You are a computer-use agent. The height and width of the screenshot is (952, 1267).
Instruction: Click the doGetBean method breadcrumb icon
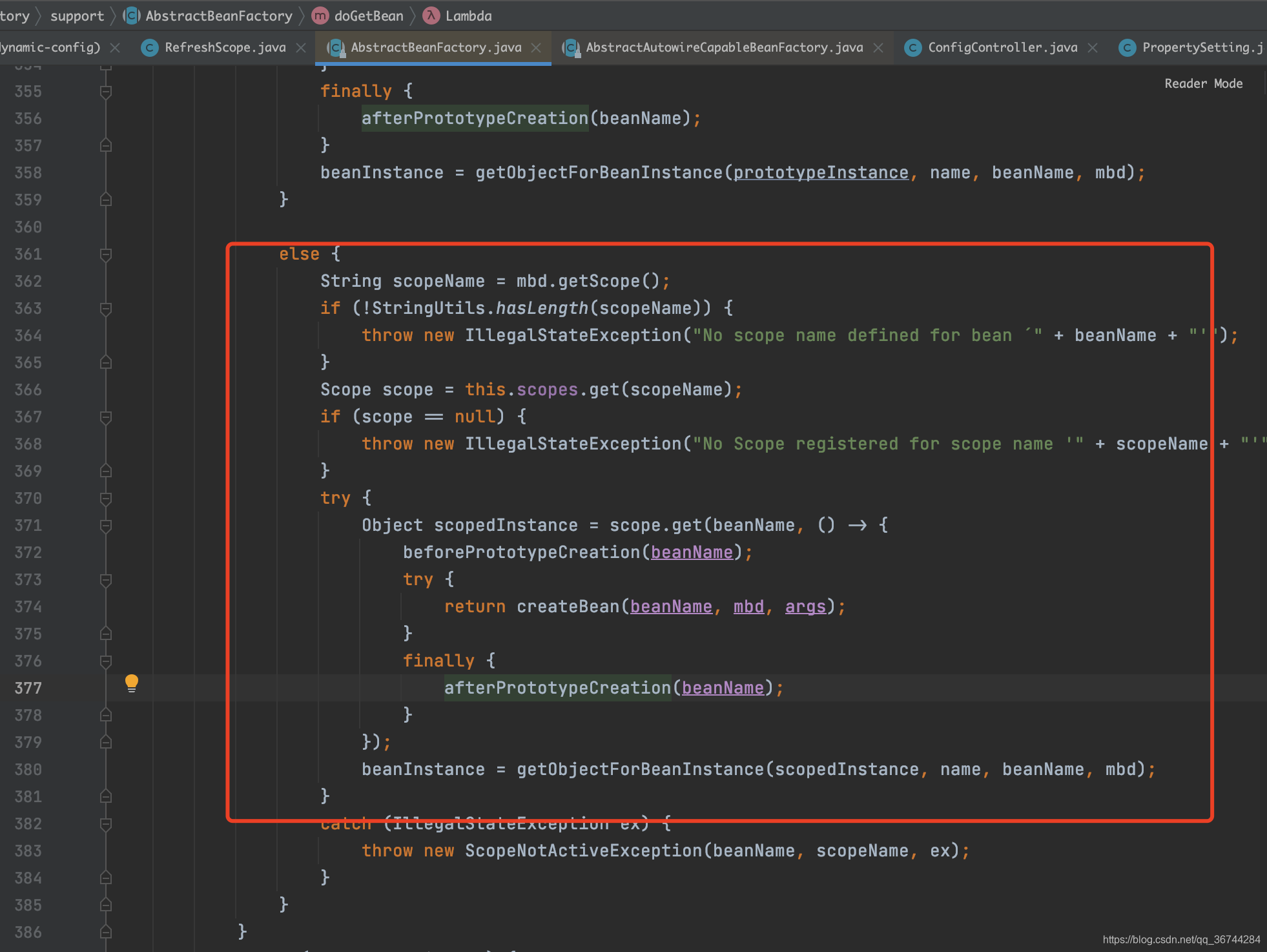[320, 16]
